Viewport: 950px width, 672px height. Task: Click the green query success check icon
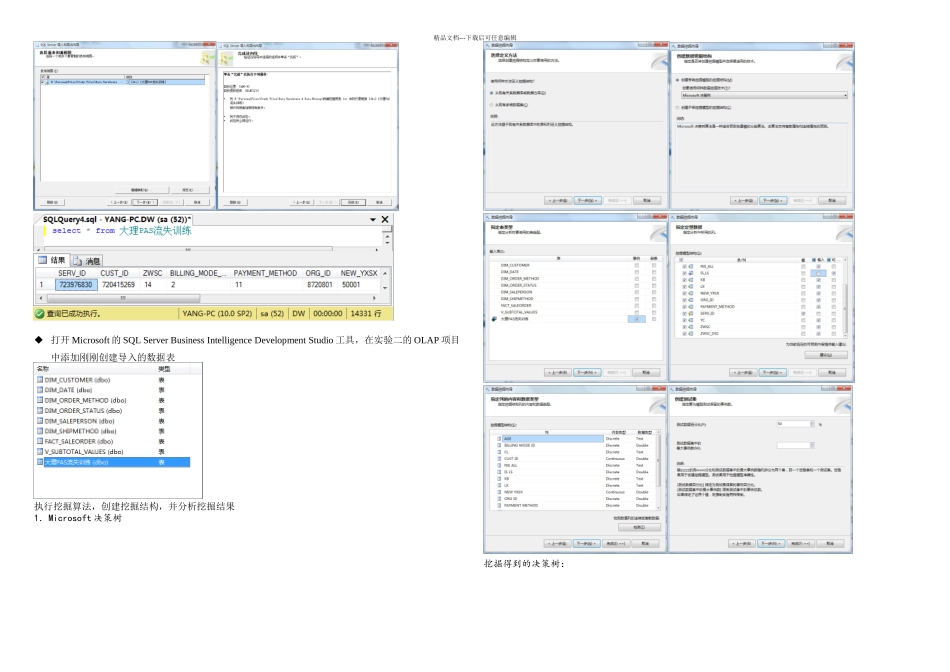click(x=39, y=313)
